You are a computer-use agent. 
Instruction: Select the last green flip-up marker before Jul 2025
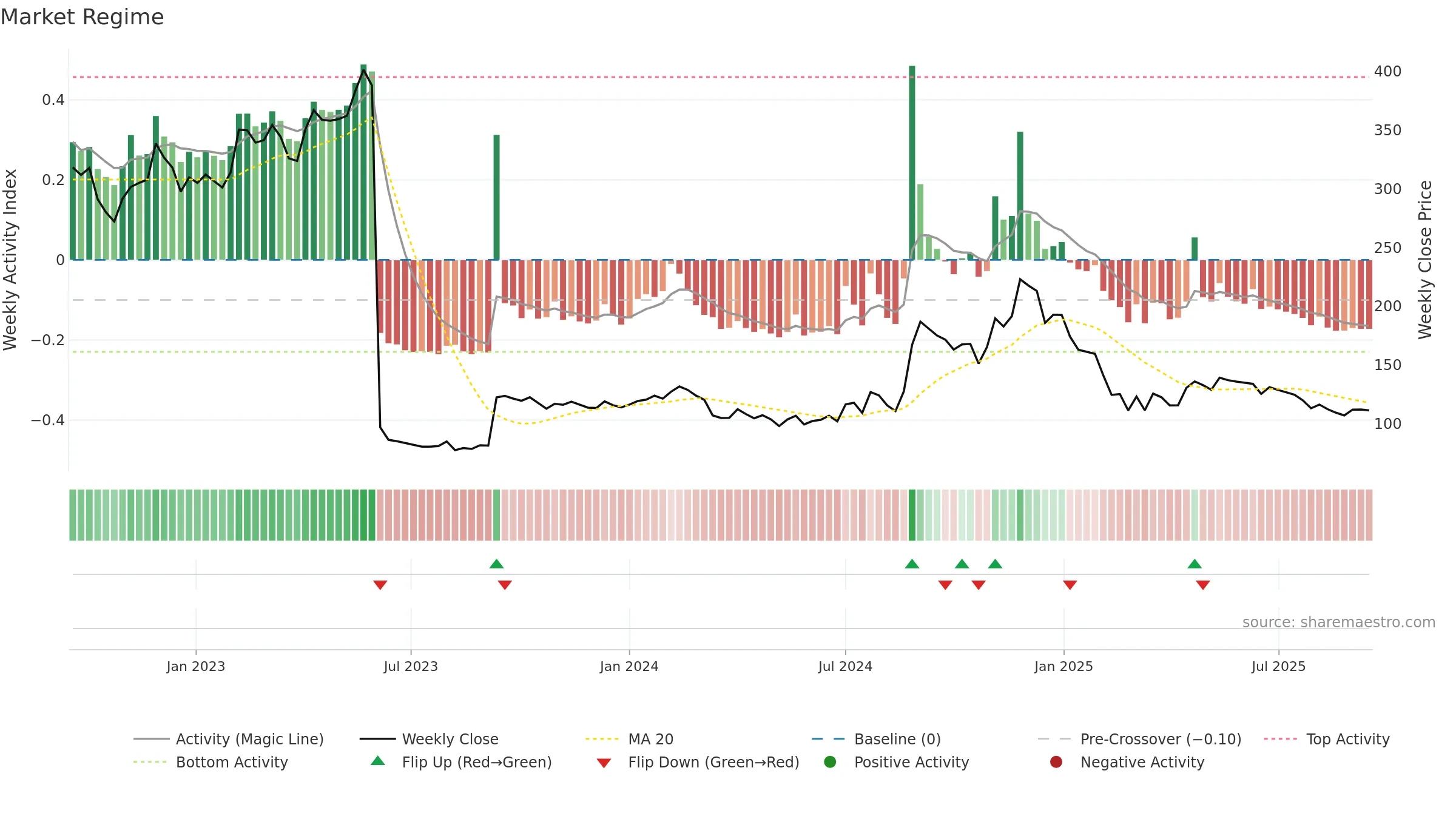tap(1195, 564)
